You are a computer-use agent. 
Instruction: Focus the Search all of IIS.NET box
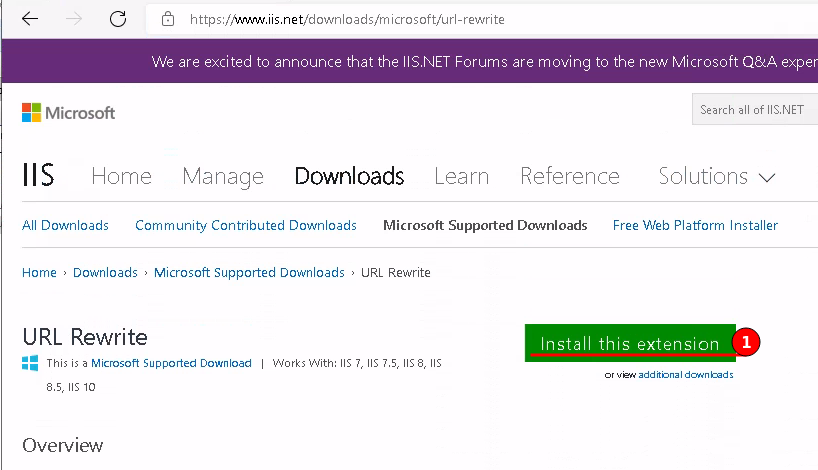click(x=755, y=110)
